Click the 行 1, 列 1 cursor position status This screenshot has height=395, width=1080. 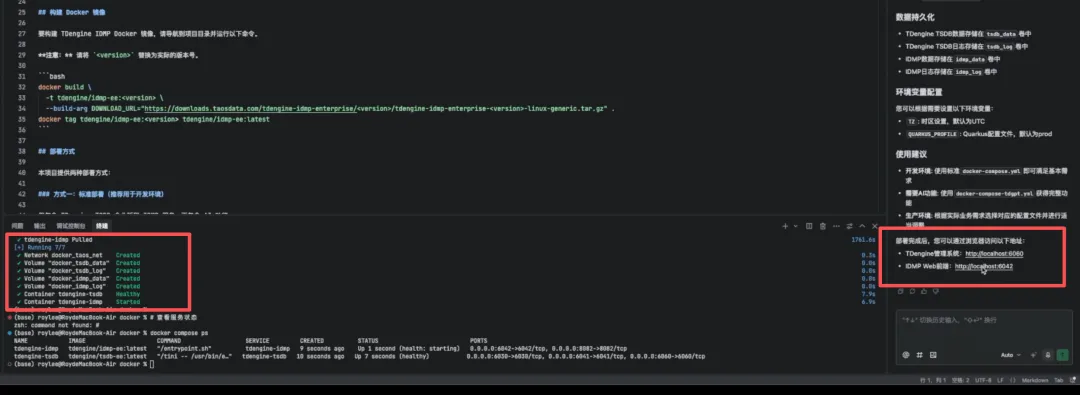pos(933,380)
